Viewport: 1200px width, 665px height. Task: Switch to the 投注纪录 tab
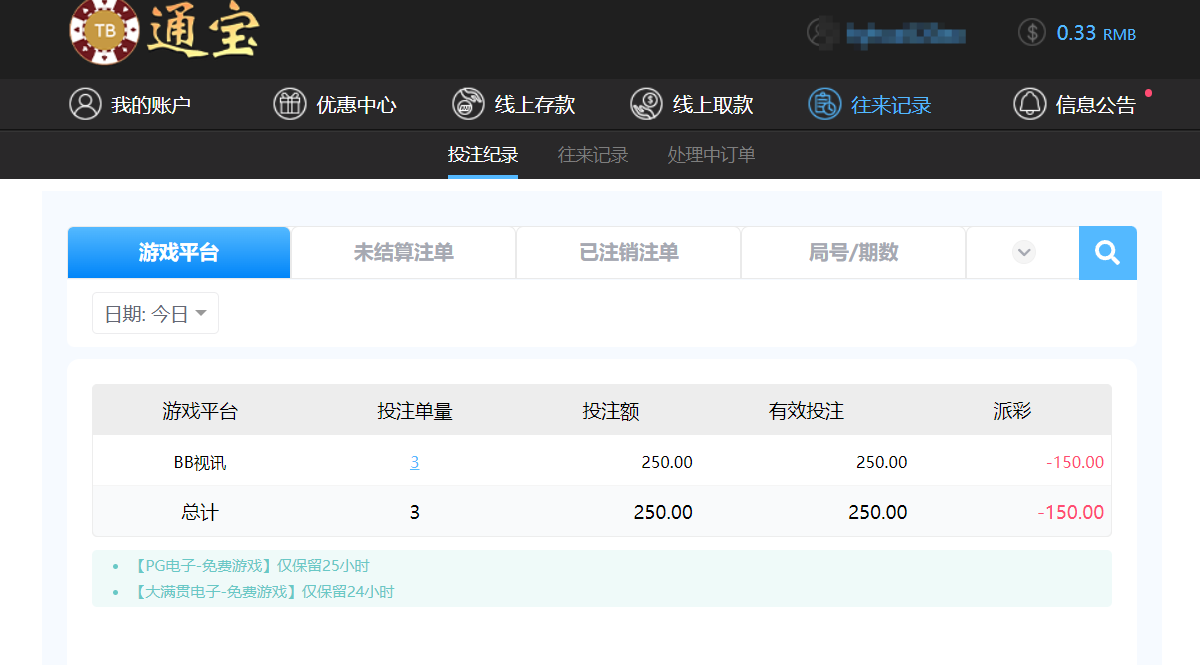[483, 155]
